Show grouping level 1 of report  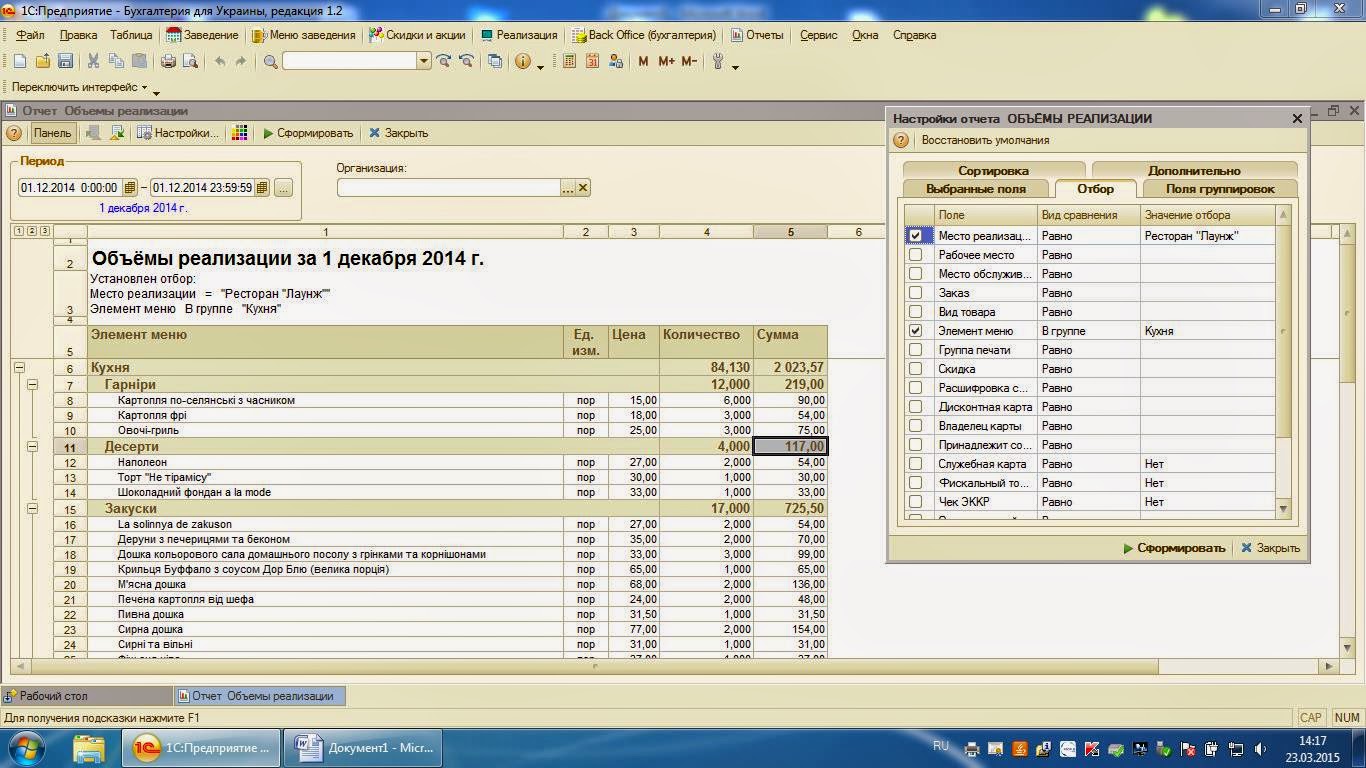[x=19, y=231]
